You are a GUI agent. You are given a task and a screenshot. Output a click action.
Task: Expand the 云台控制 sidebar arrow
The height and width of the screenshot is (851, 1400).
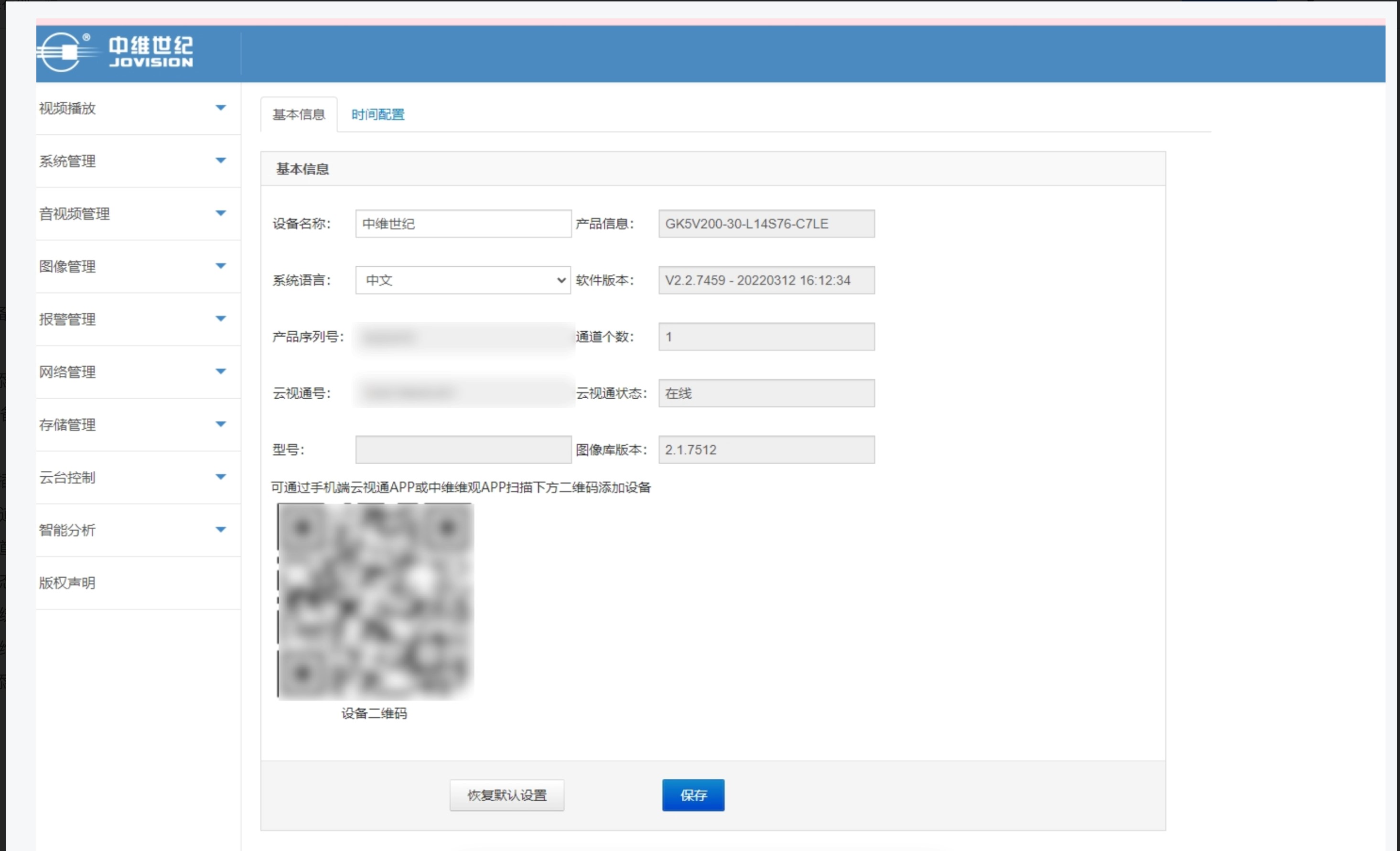(221, 477)
